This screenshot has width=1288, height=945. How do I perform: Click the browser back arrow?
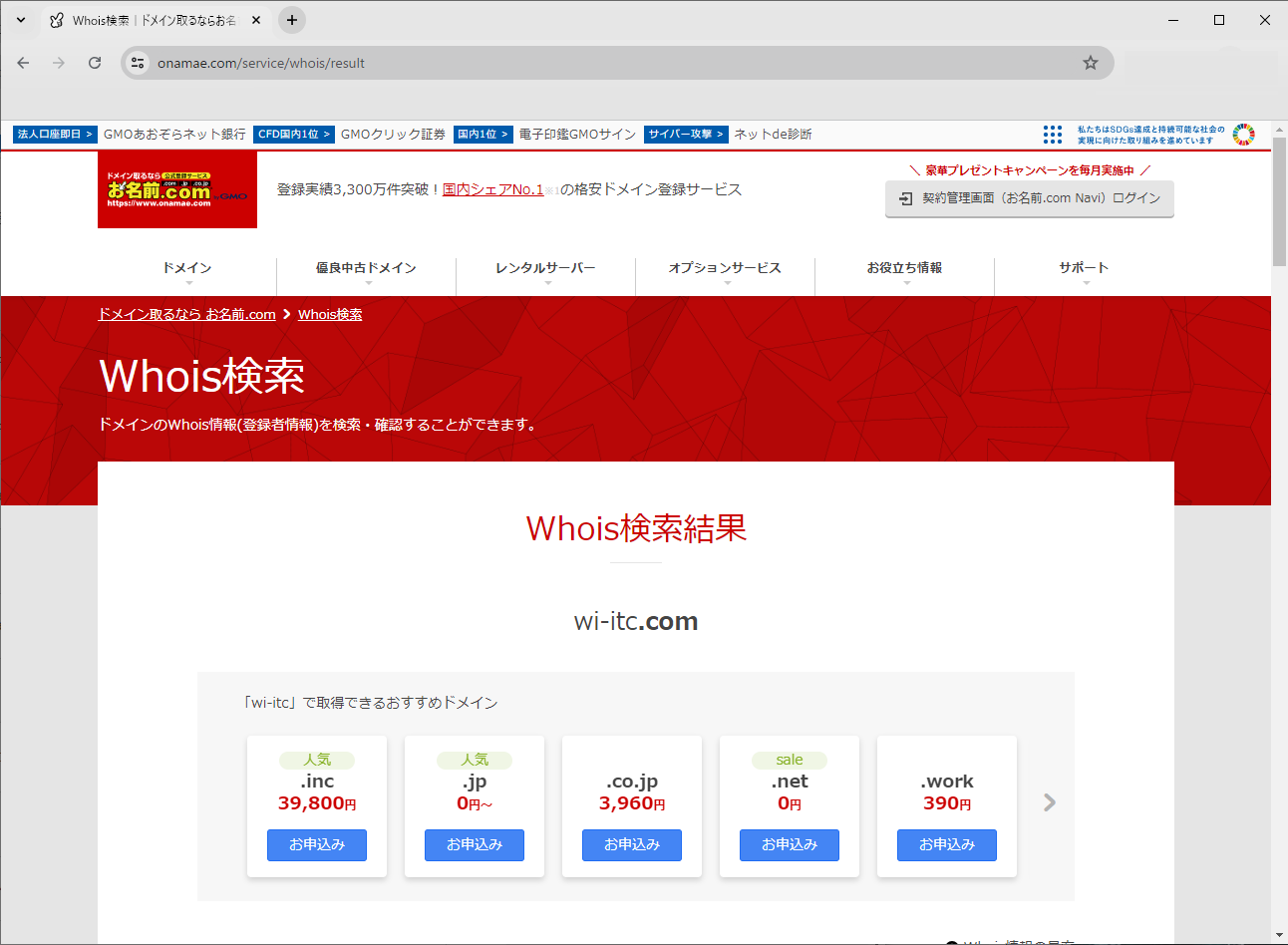[x=23, y=63]
